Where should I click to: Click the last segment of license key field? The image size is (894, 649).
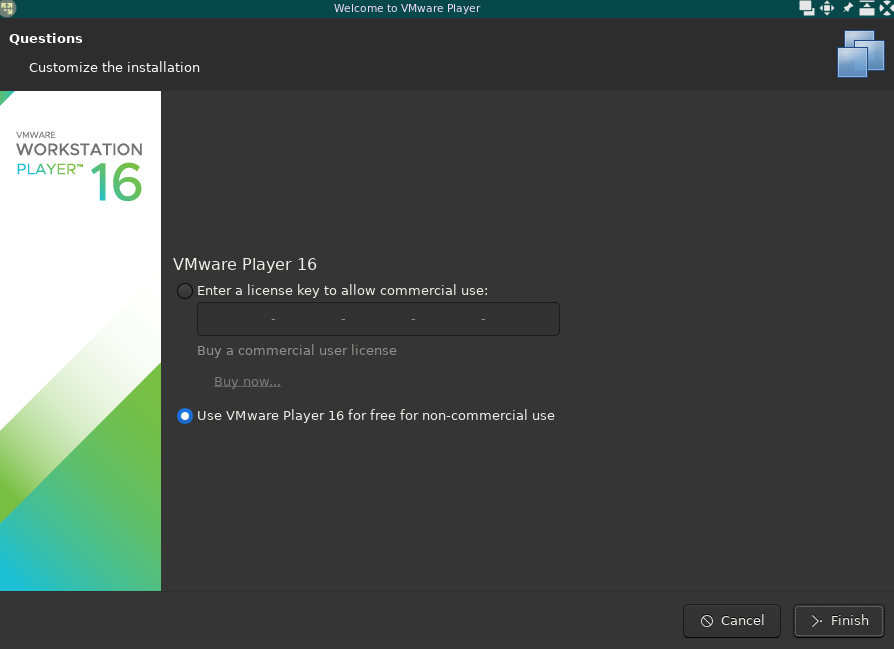(520, 319)
